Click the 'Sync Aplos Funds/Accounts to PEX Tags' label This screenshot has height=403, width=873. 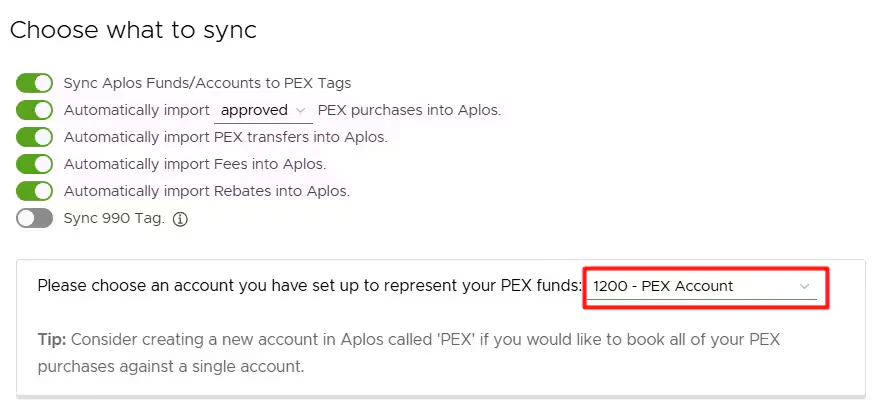(x=207, y=83)
